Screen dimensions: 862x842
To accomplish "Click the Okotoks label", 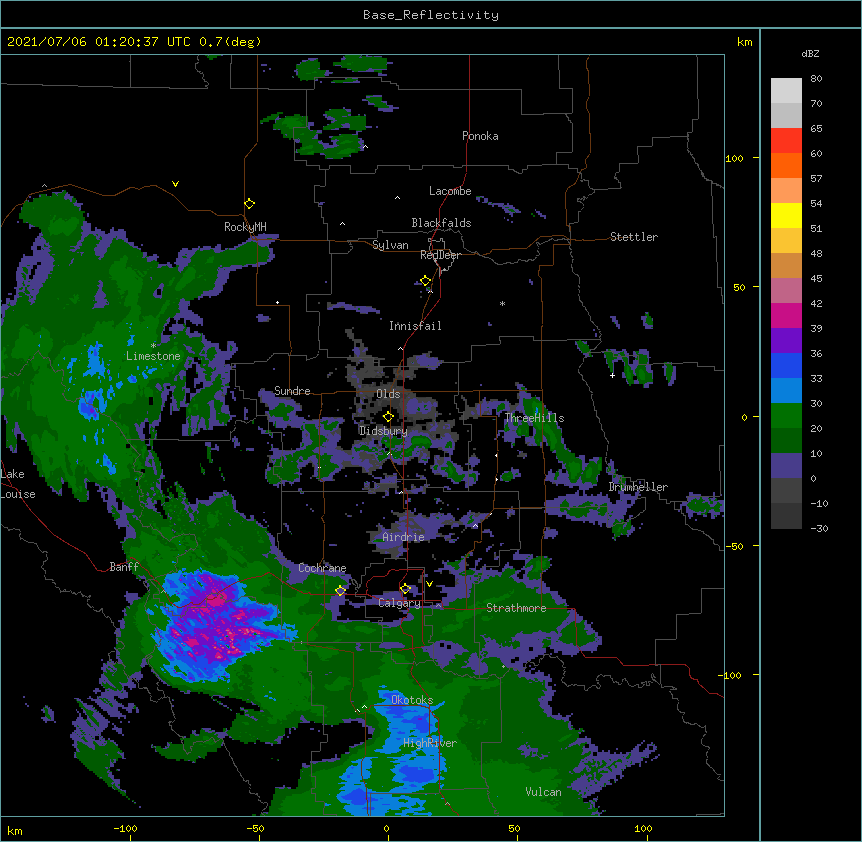I will point(412,700).
